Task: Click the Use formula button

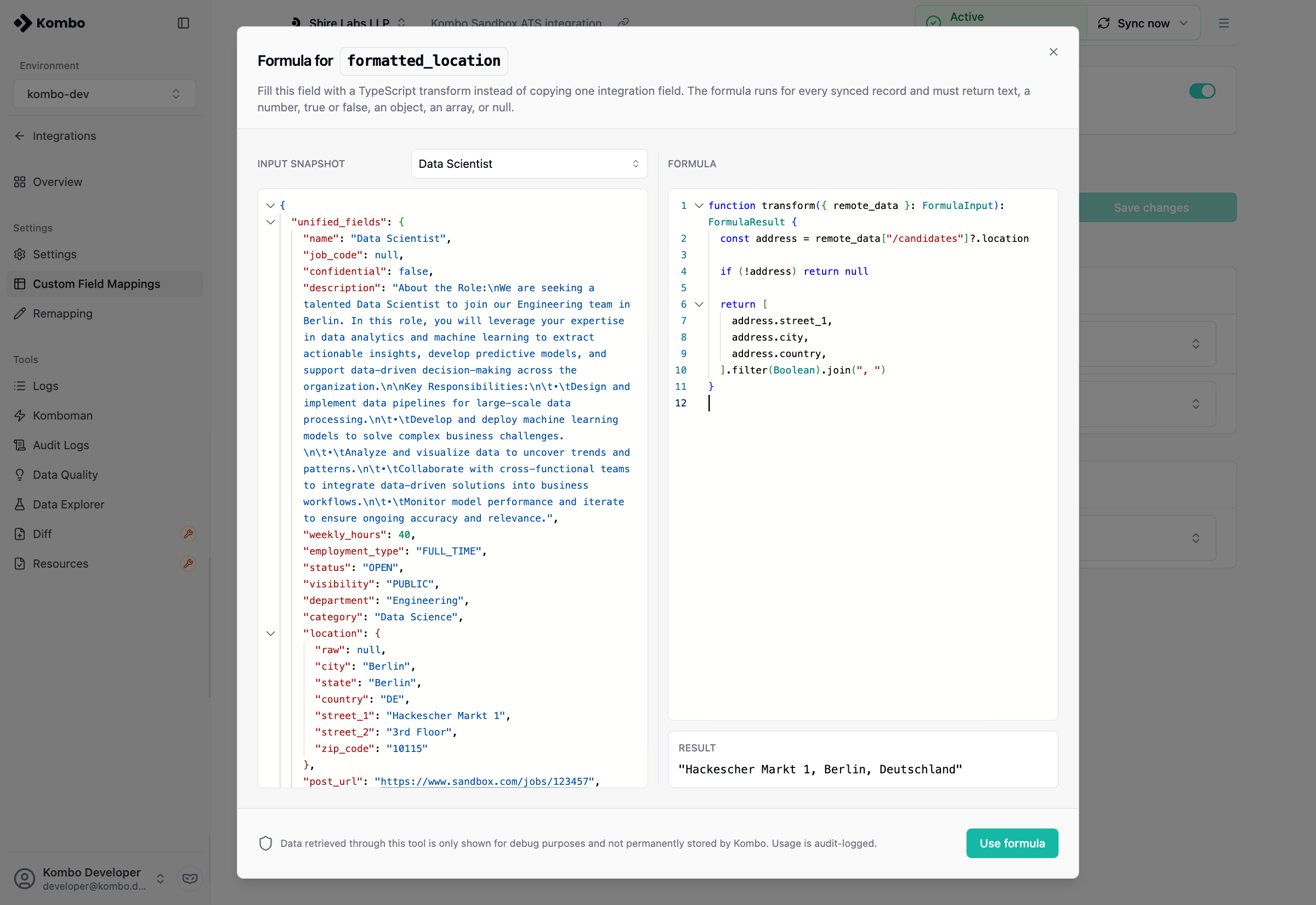Action: point(1012,842)
